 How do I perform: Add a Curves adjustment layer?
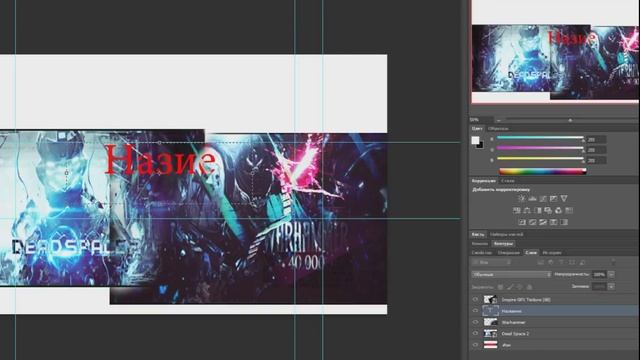pyautogui.click(x=543, y=198)
